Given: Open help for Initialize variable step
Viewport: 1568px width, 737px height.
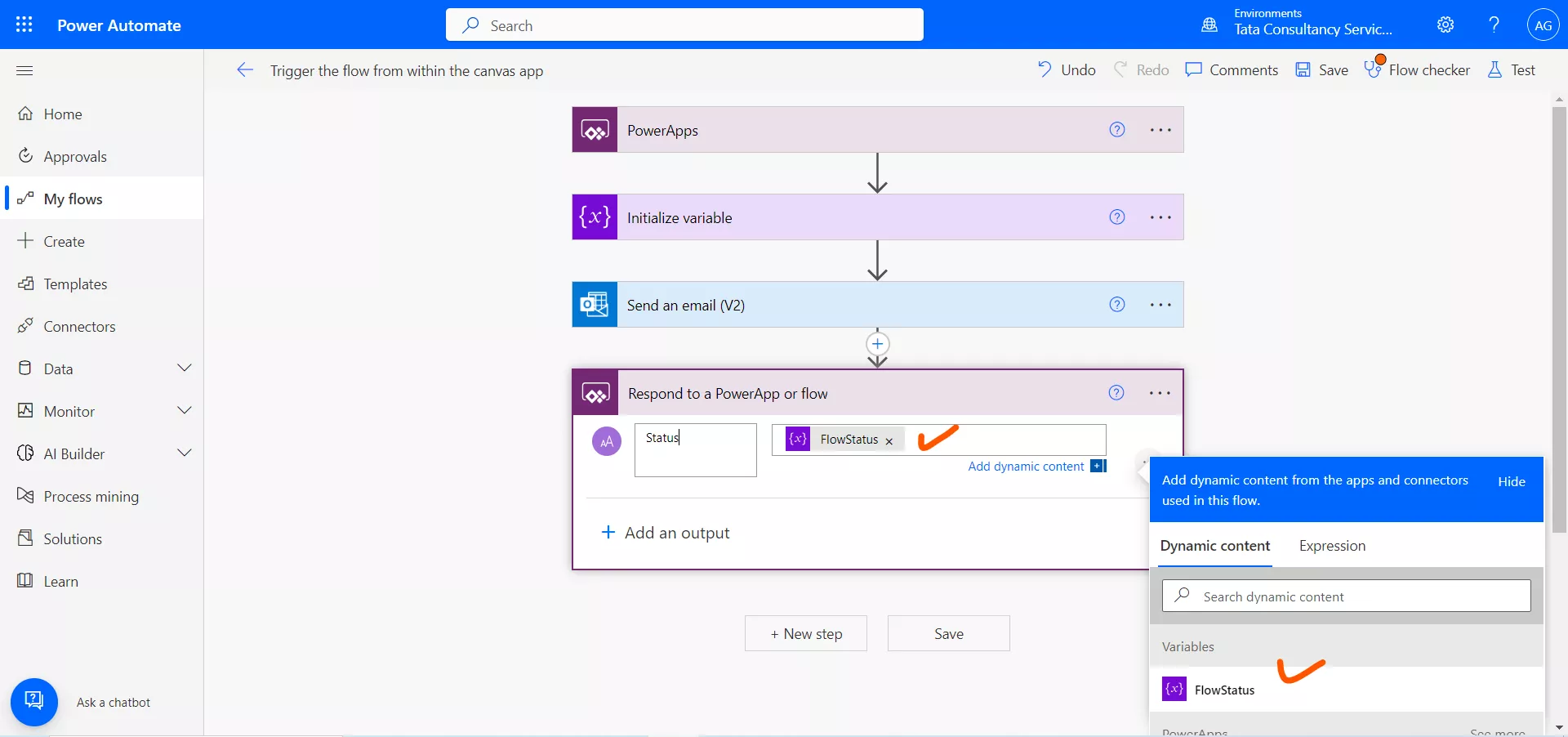Looking at the screenshot, I should (x=1117, y=217).
